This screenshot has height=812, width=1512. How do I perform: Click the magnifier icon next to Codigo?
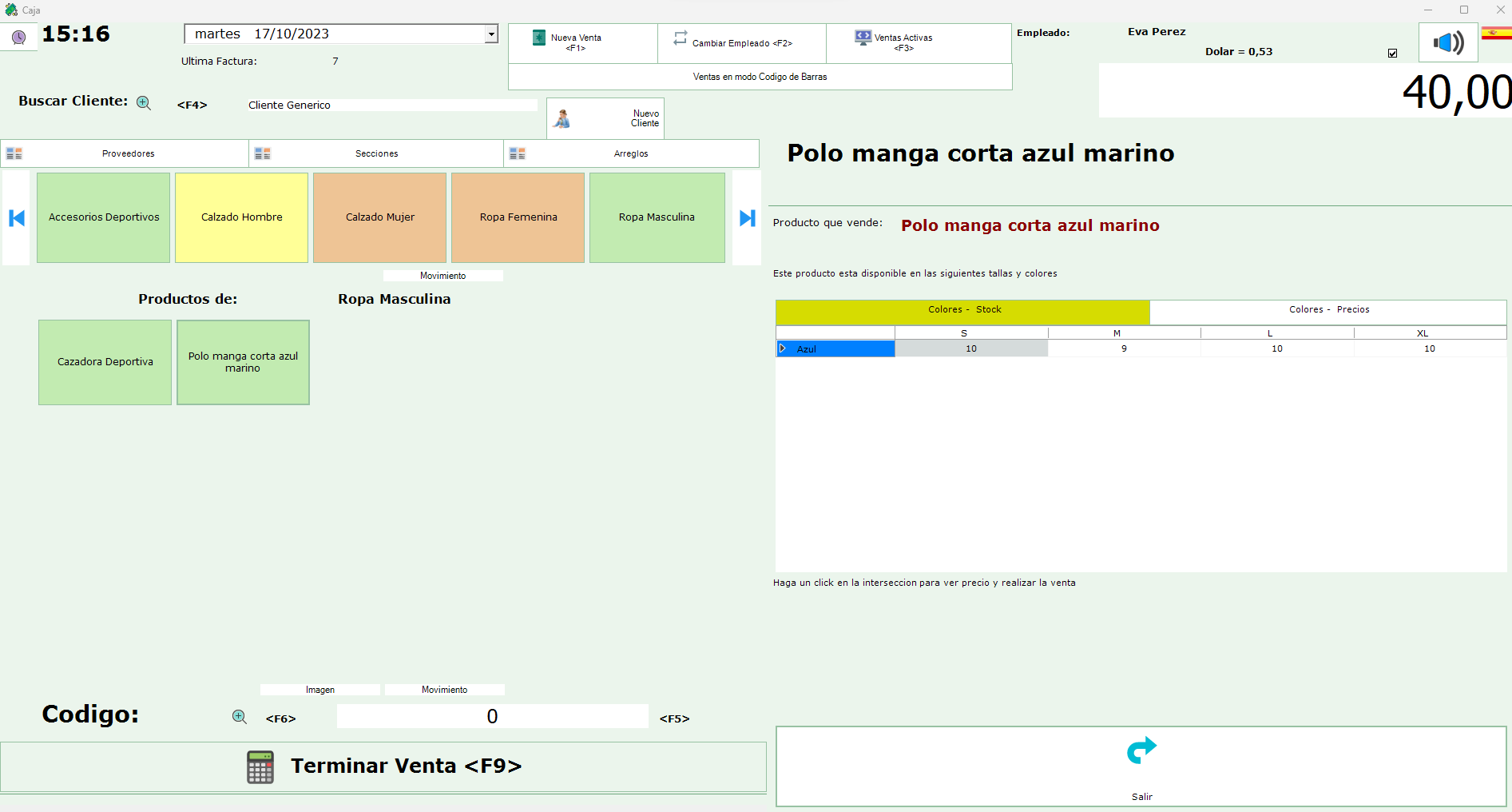click(x=239, y=717)
